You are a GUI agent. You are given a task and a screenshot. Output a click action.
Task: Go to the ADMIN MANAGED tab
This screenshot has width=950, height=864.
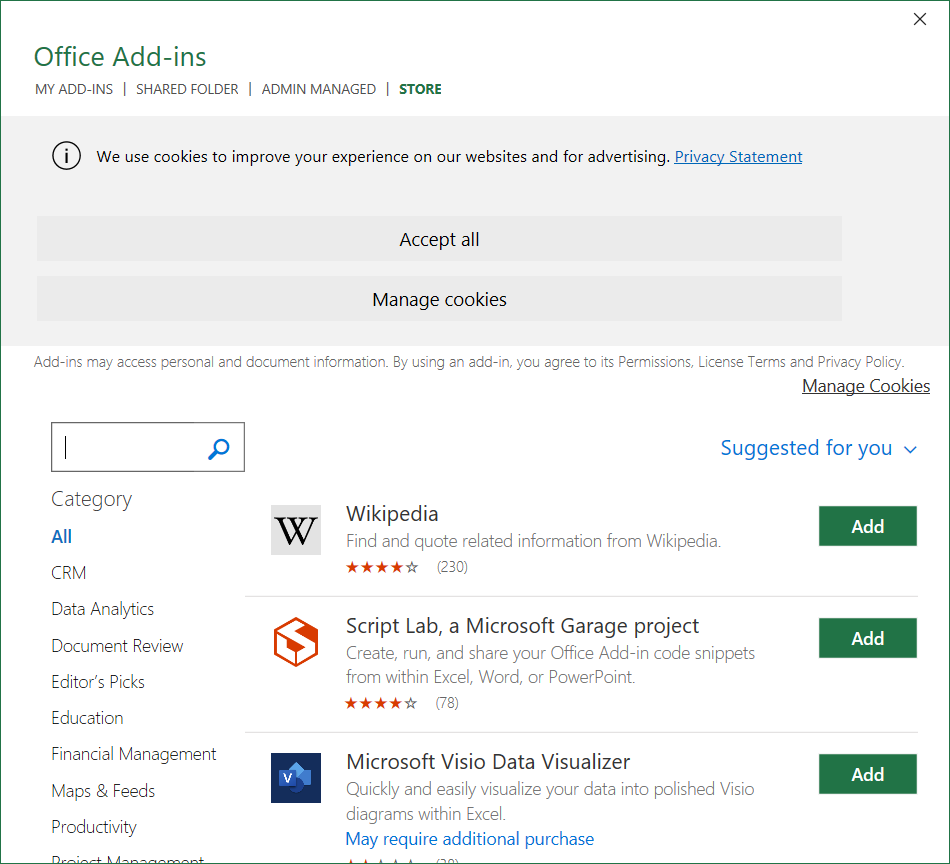[319, 89]
